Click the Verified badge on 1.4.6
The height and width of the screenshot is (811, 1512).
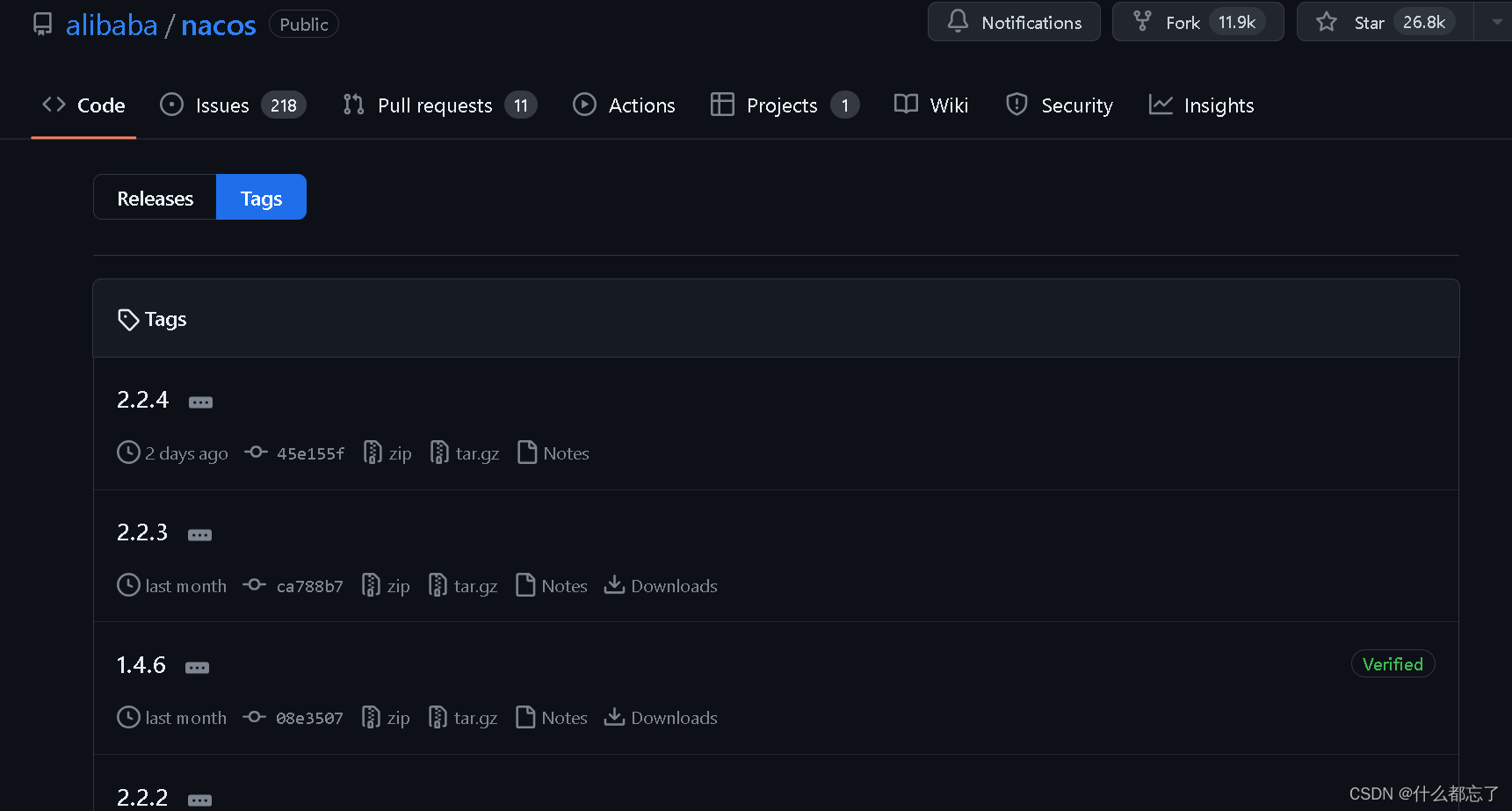coord(1393,664)
